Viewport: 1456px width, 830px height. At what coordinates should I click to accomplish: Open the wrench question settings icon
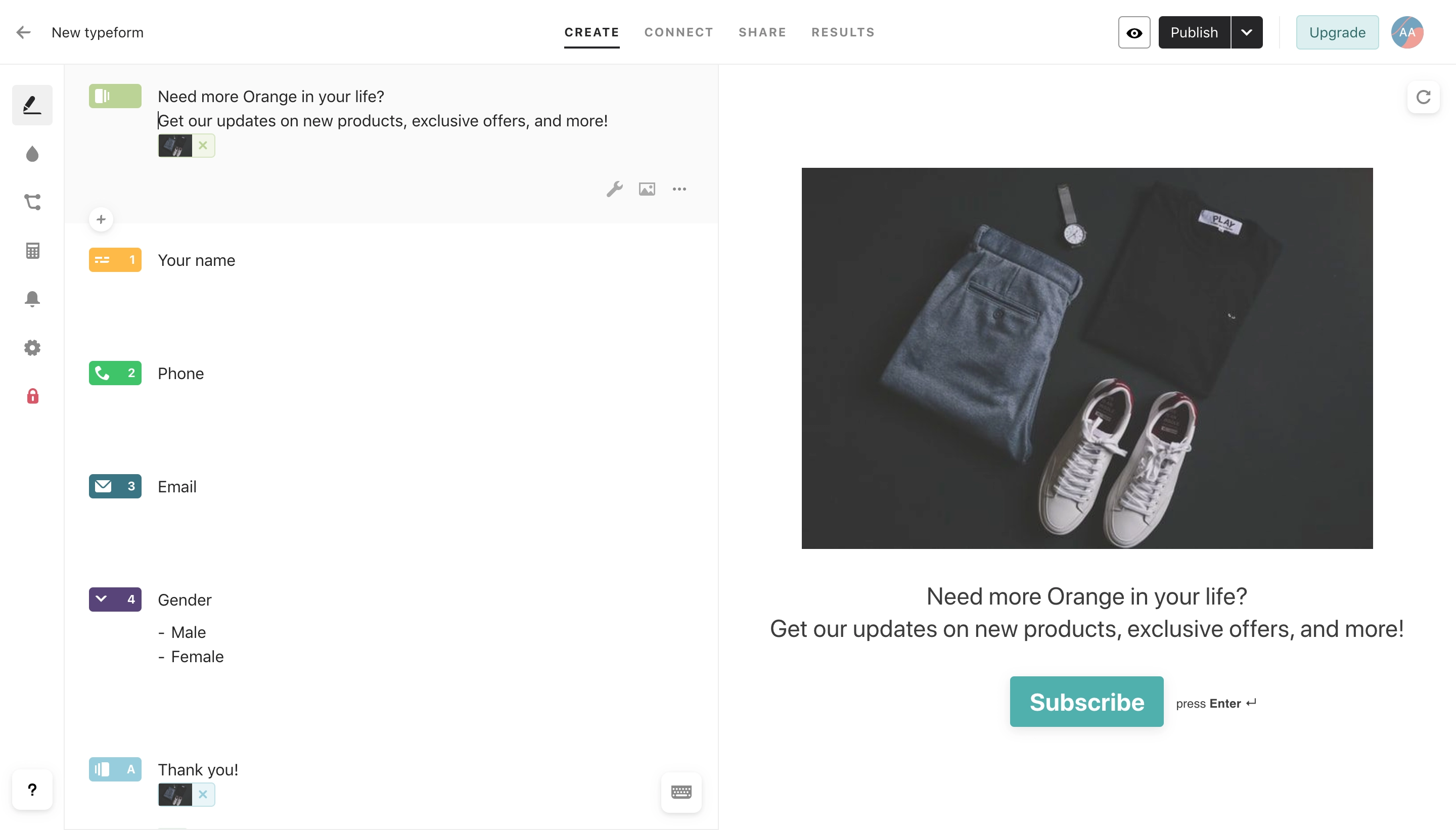click(x=615, y=189)
